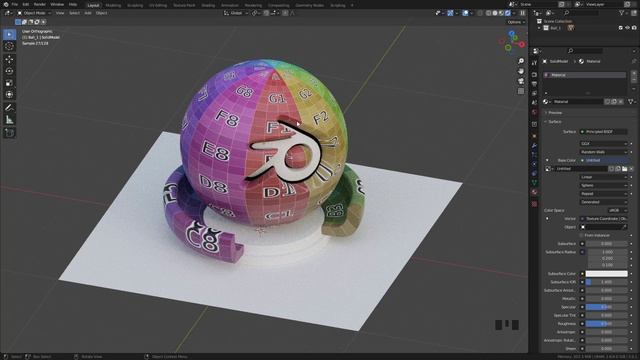Open the Render menu
The image size is (640, 360).
40,4
